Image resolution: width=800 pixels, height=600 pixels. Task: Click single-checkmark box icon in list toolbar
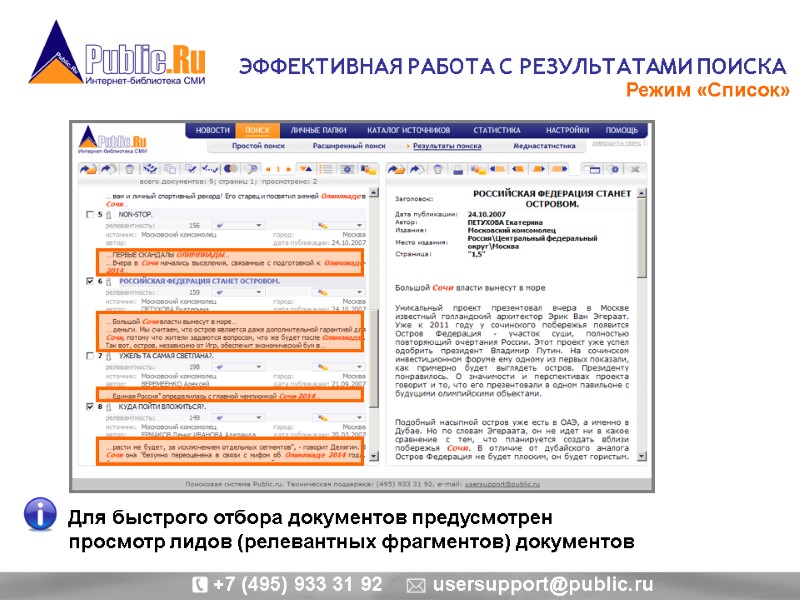191,169
